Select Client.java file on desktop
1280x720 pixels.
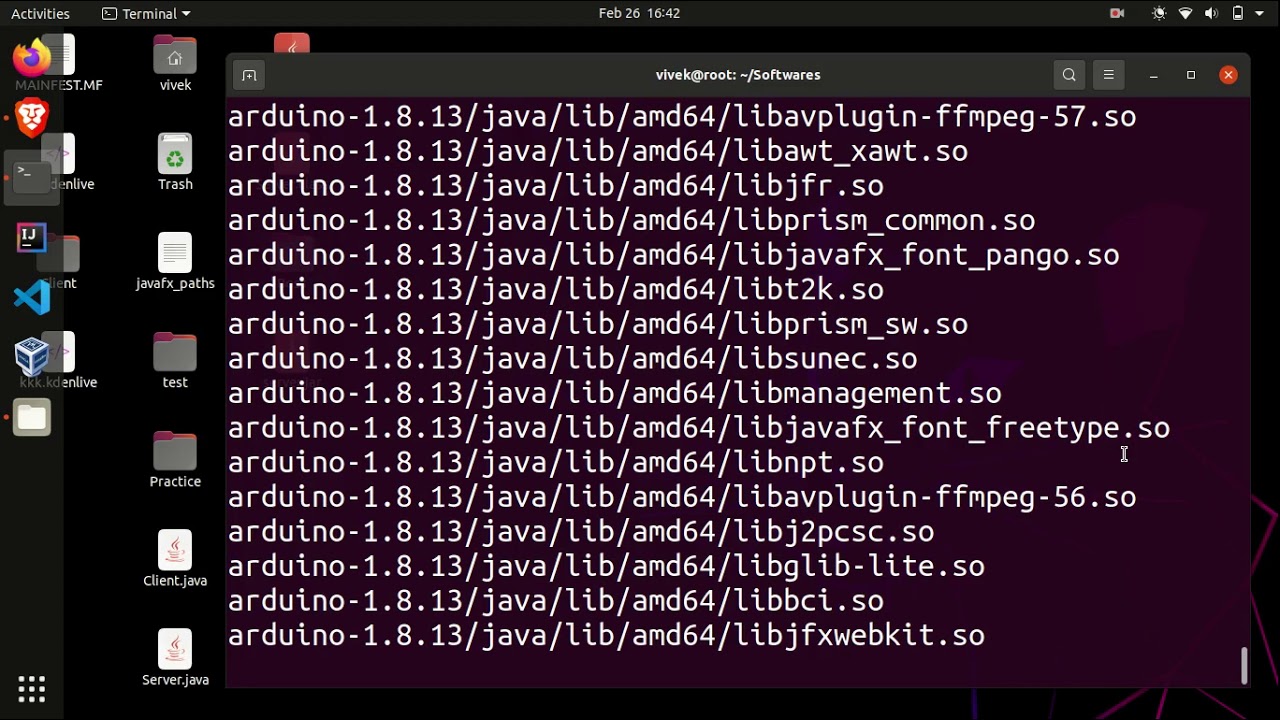[x=175, y=559]
